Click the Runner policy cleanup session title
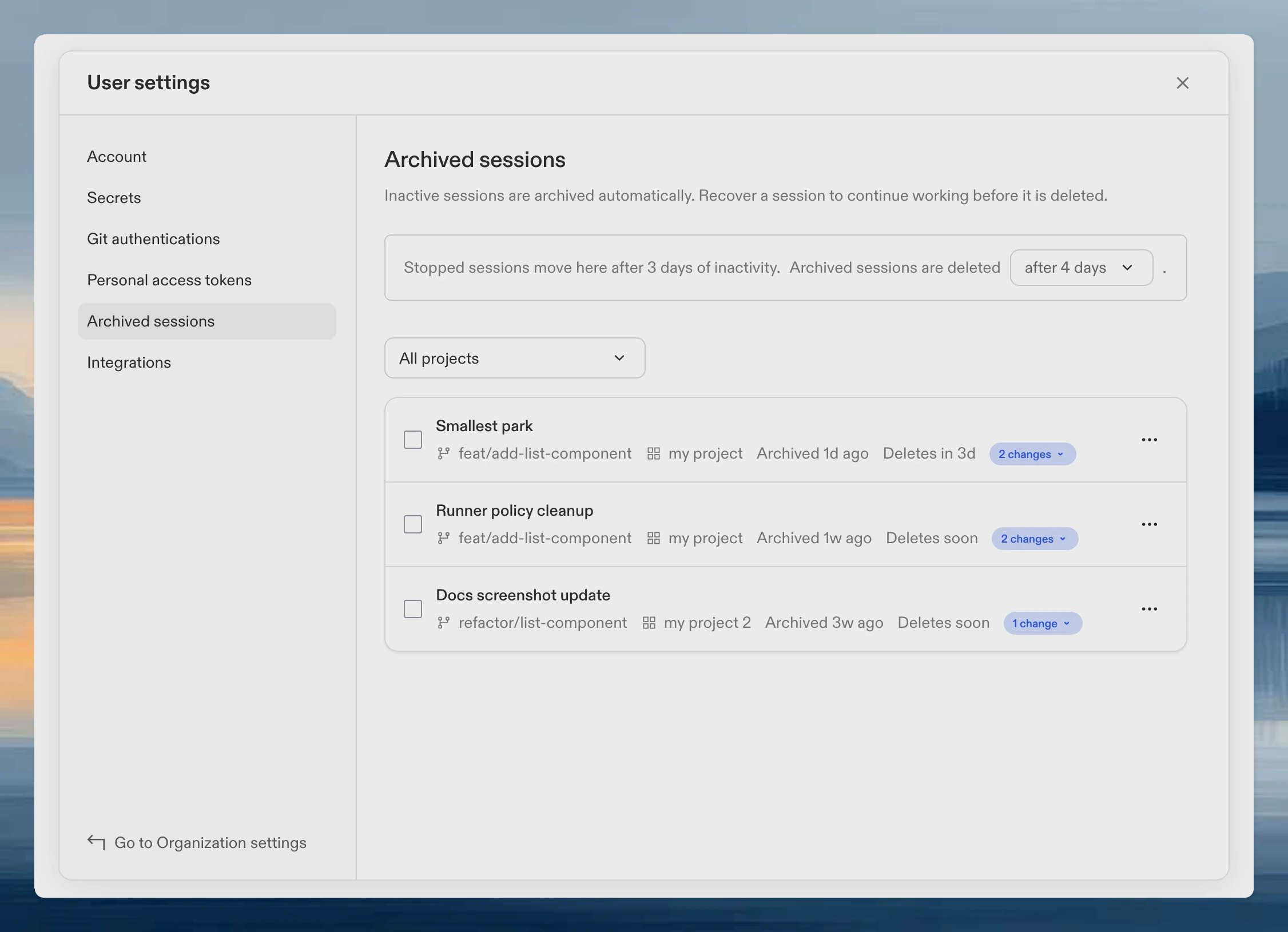1288x932 pixels. (x=514, y=511)
